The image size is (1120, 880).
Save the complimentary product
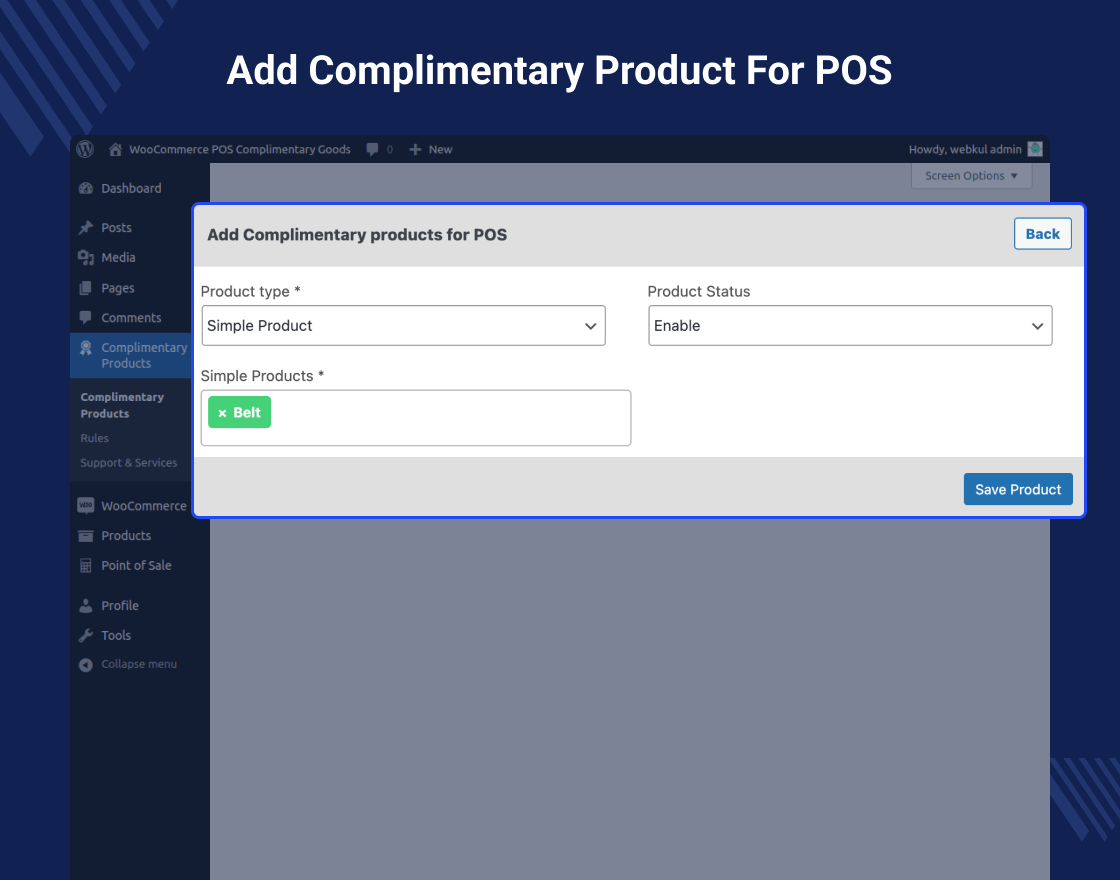tap(1018, 489)
